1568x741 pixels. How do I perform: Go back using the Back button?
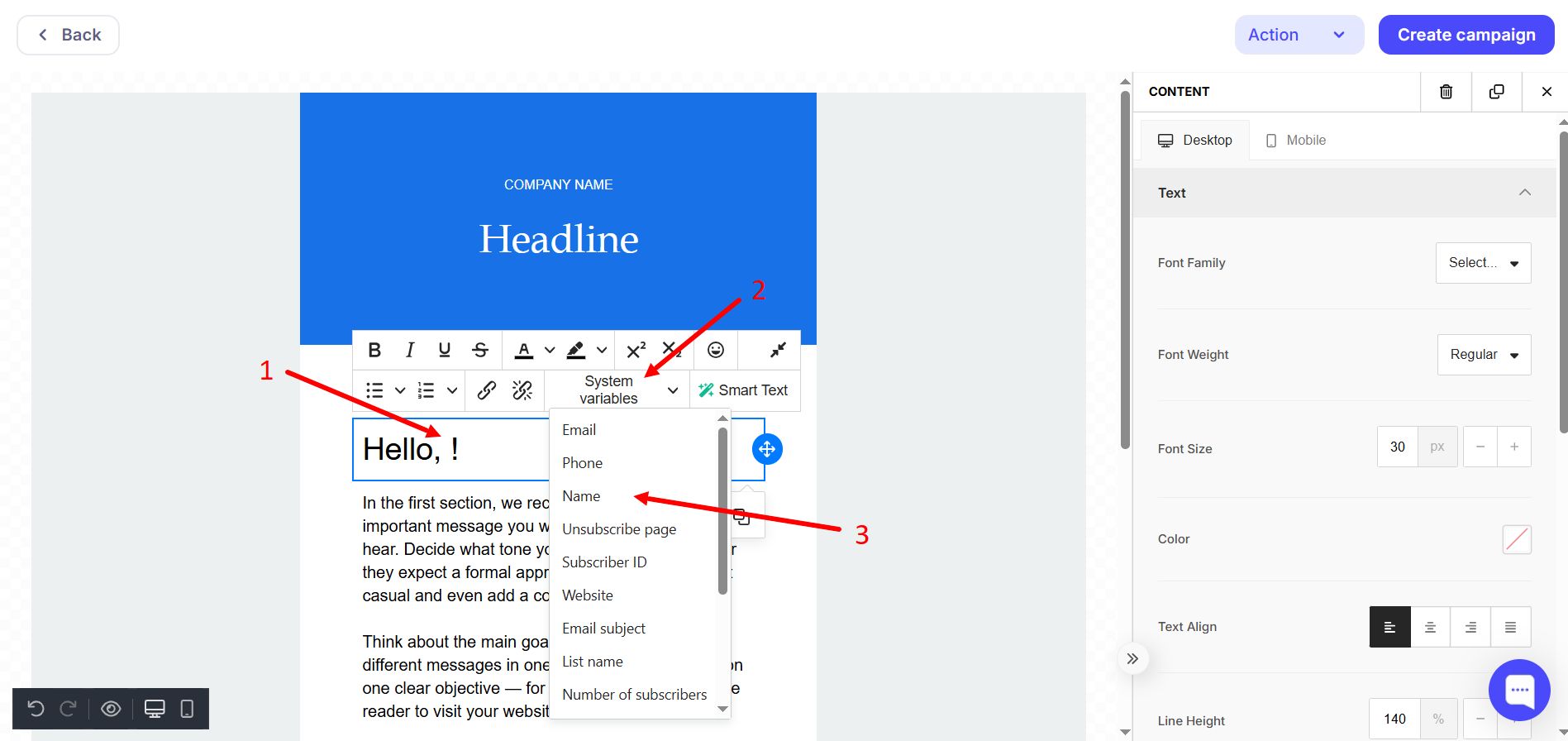tap(69, 35)
